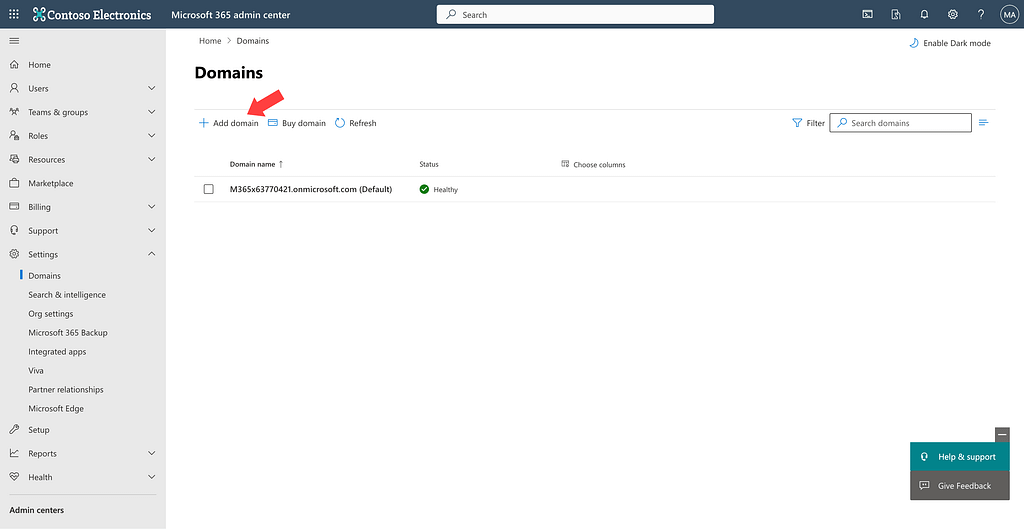Open the notifications bell icon

click(x=924, y=15)
